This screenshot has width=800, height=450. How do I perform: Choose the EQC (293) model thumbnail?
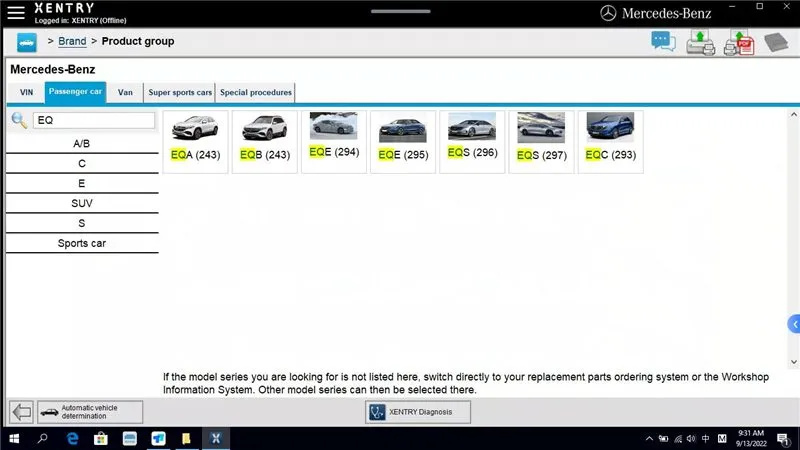tap(611, 142)
